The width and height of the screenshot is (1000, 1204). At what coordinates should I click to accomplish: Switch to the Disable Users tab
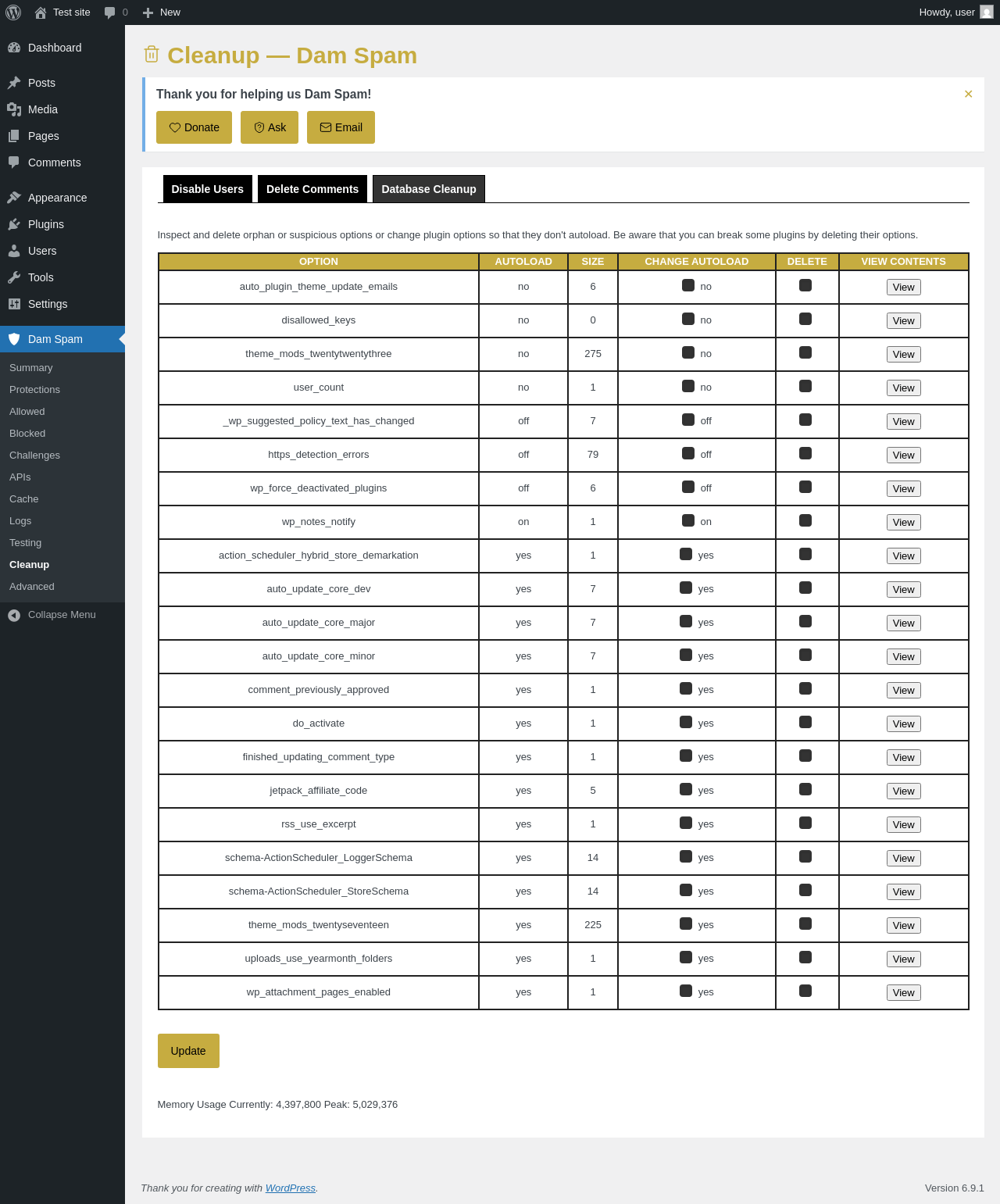tap(208, 189)
